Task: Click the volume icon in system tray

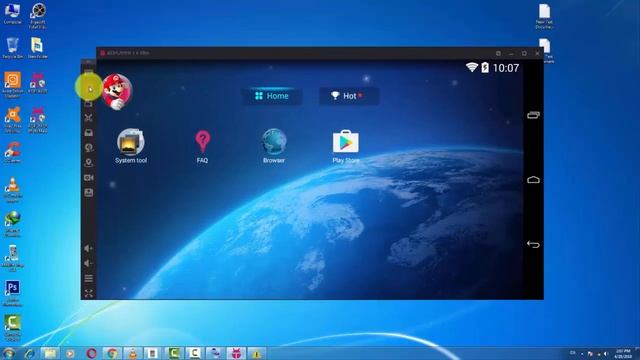Action: [x=606, y=353]
